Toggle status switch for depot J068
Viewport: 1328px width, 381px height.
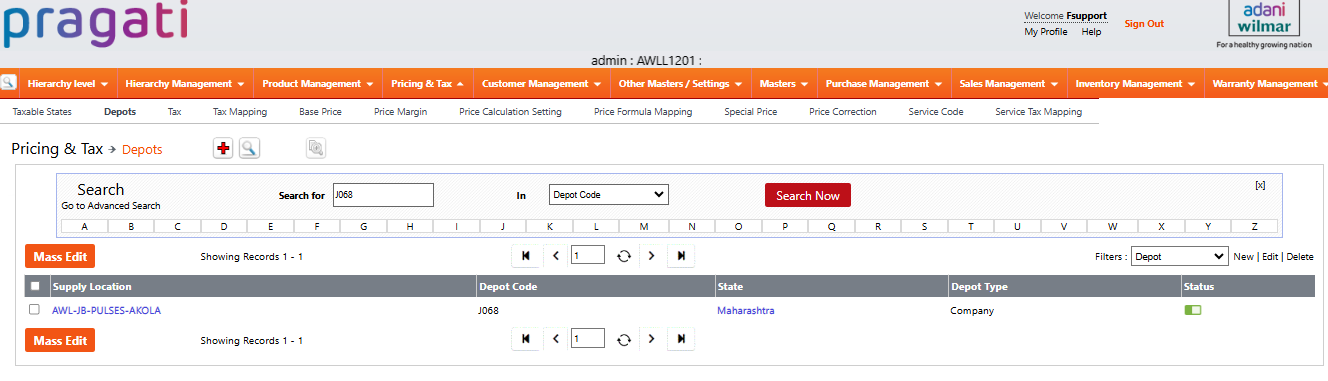coord(1193,310)
